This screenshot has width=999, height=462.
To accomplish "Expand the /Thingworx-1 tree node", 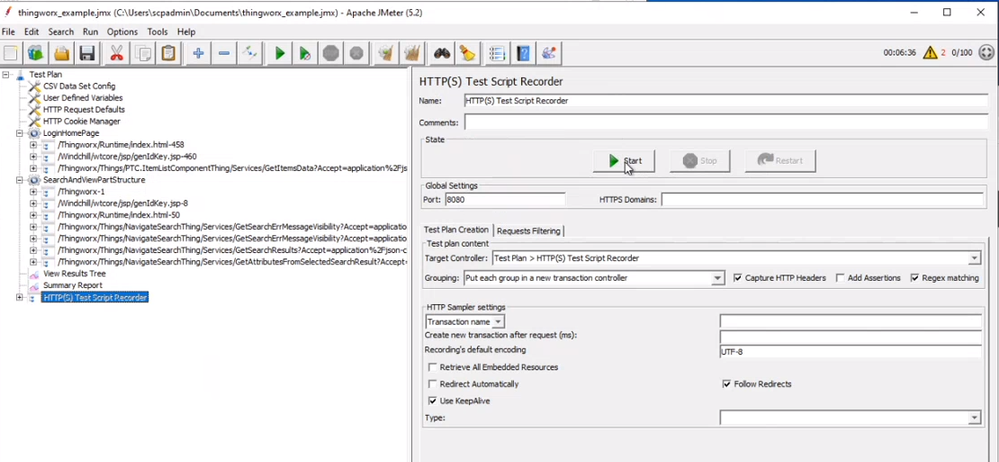I will [x=34, y=191].
